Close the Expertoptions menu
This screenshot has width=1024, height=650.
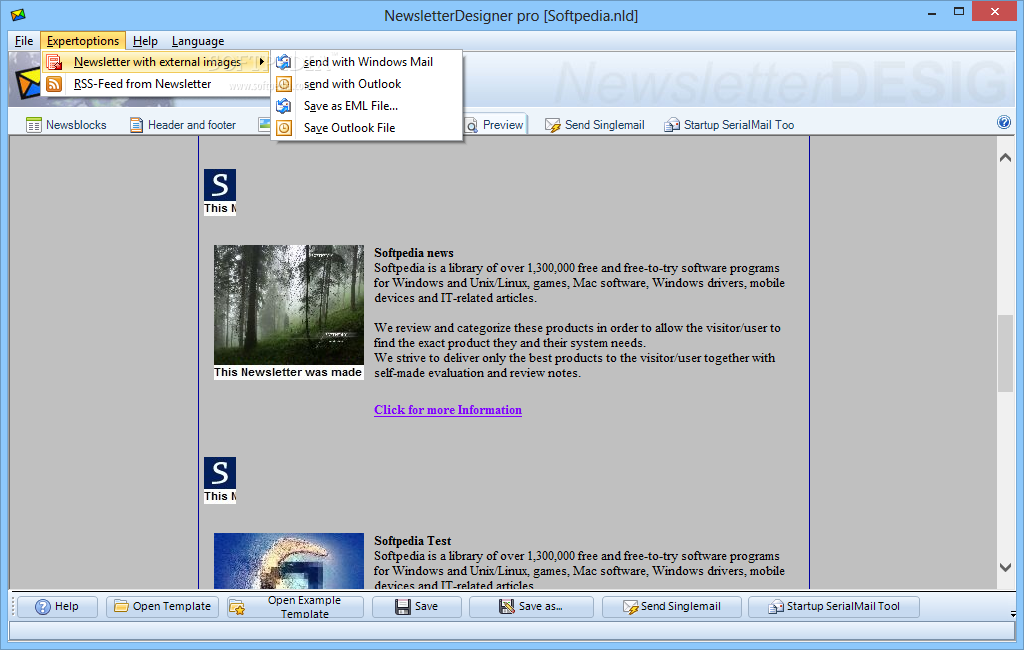83,41
